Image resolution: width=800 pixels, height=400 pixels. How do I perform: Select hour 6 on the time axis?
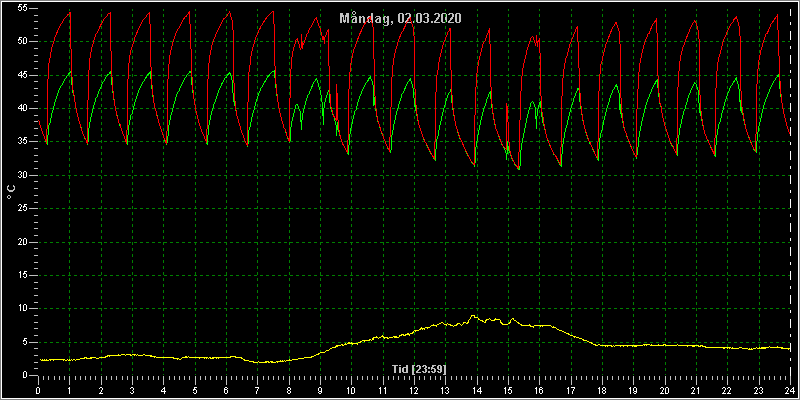(x=226, y=391)
